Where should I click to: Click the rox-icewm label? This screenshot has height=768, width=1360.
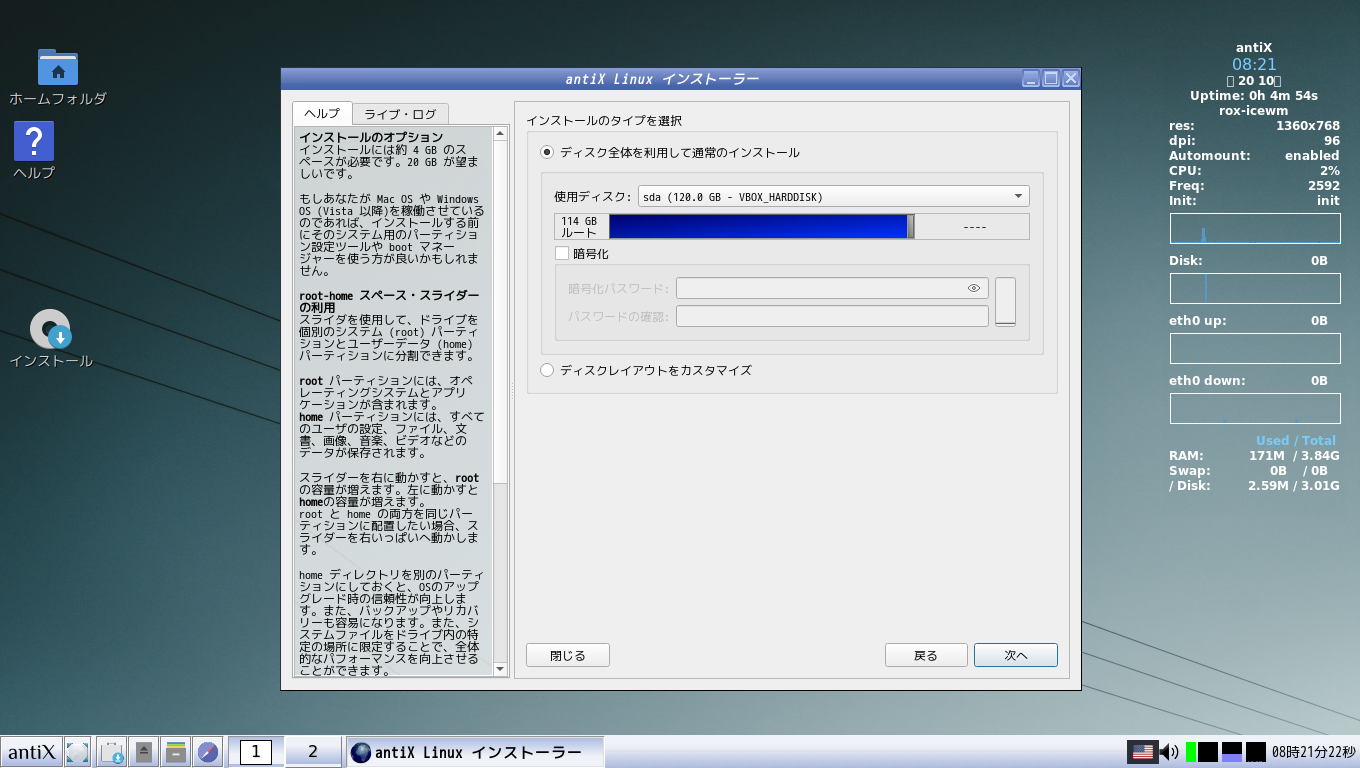coord(1254,111)
